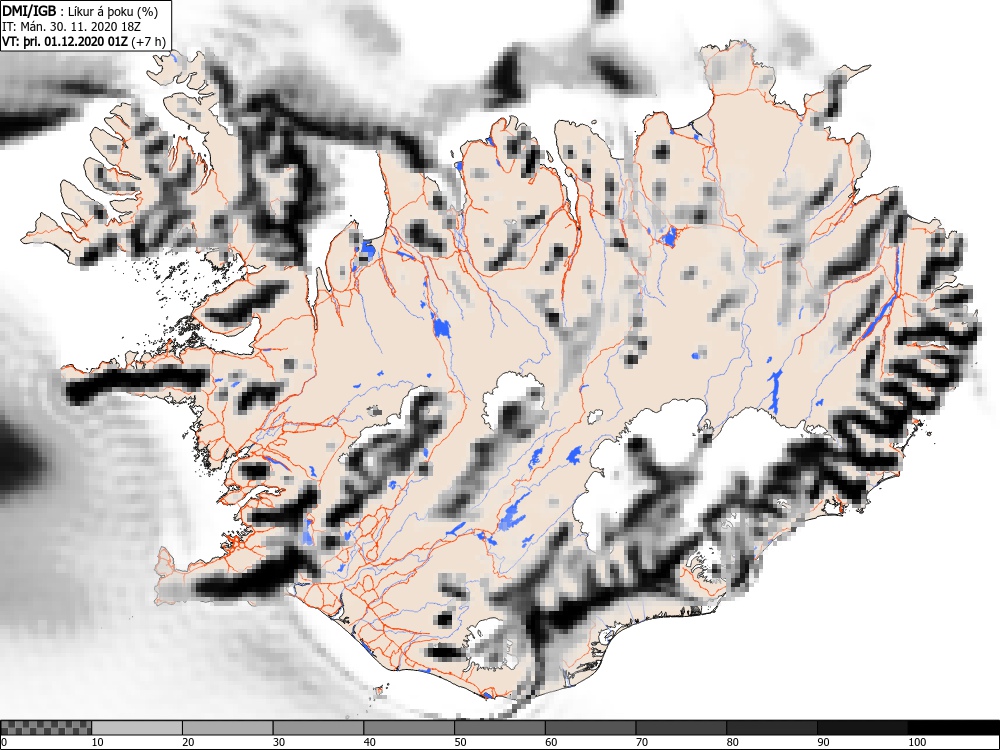1000x750 pixels.
Task: Click the 70–80 dark gray legend swatch
Action: pos(680,728)
